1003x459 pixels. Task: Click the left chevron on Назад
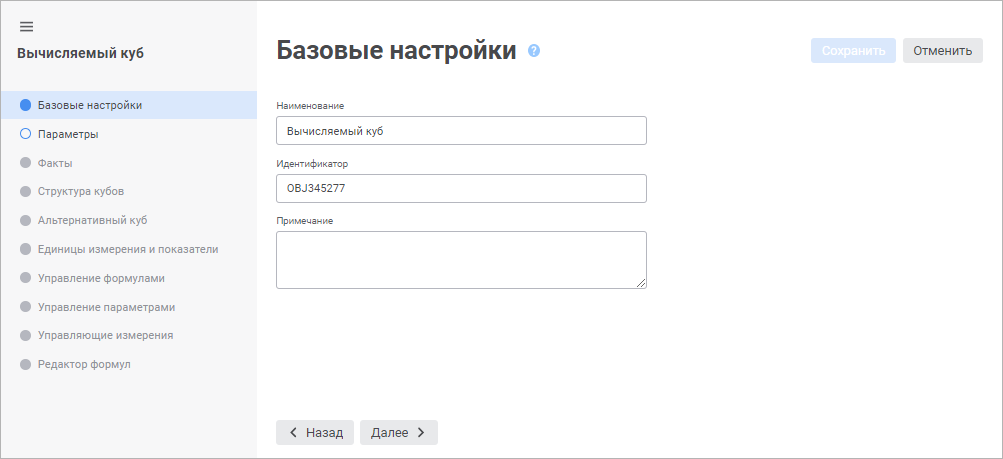click(293, 432)
